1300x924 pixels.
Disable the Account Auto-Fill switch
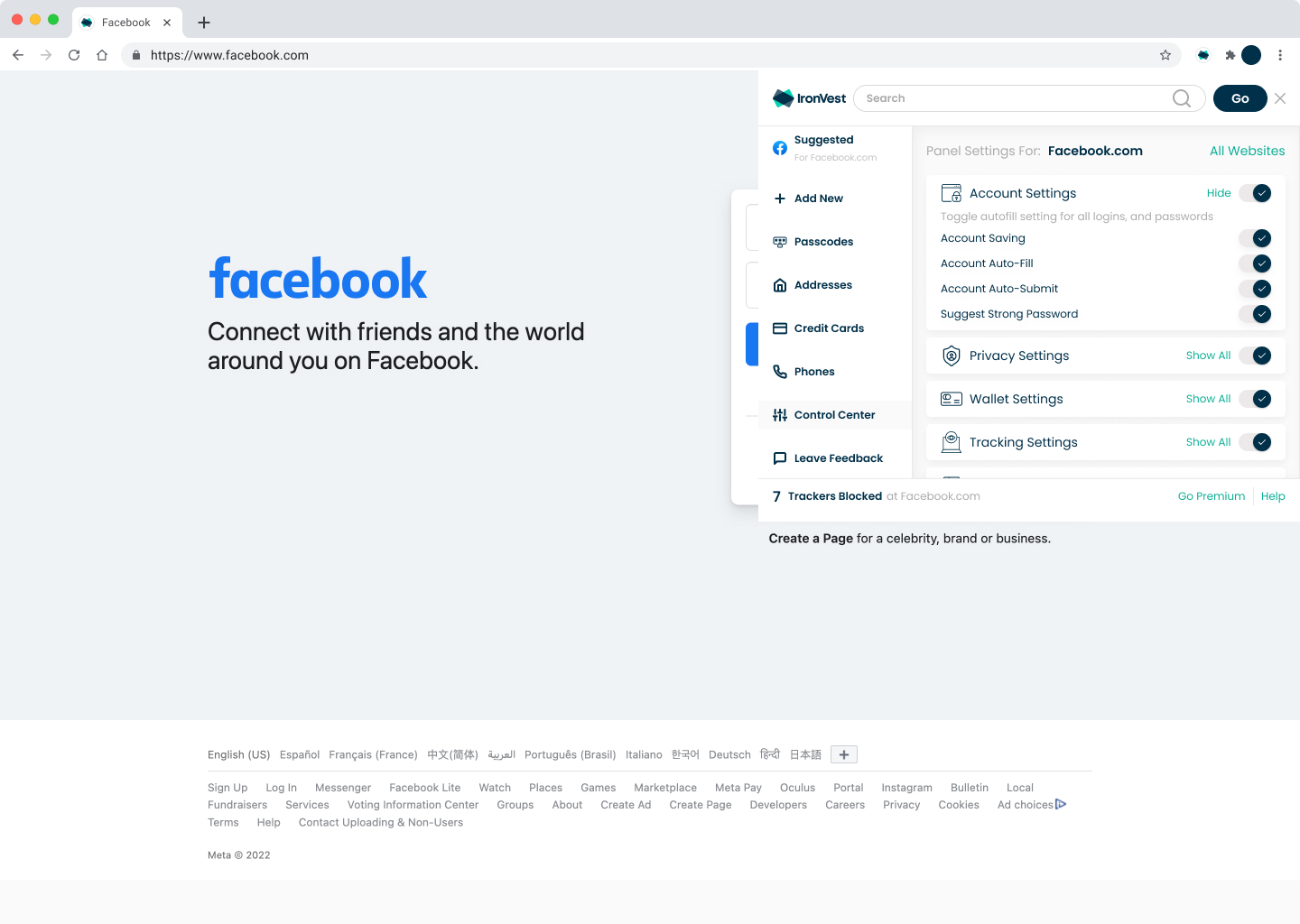(x=1255, y=263)
